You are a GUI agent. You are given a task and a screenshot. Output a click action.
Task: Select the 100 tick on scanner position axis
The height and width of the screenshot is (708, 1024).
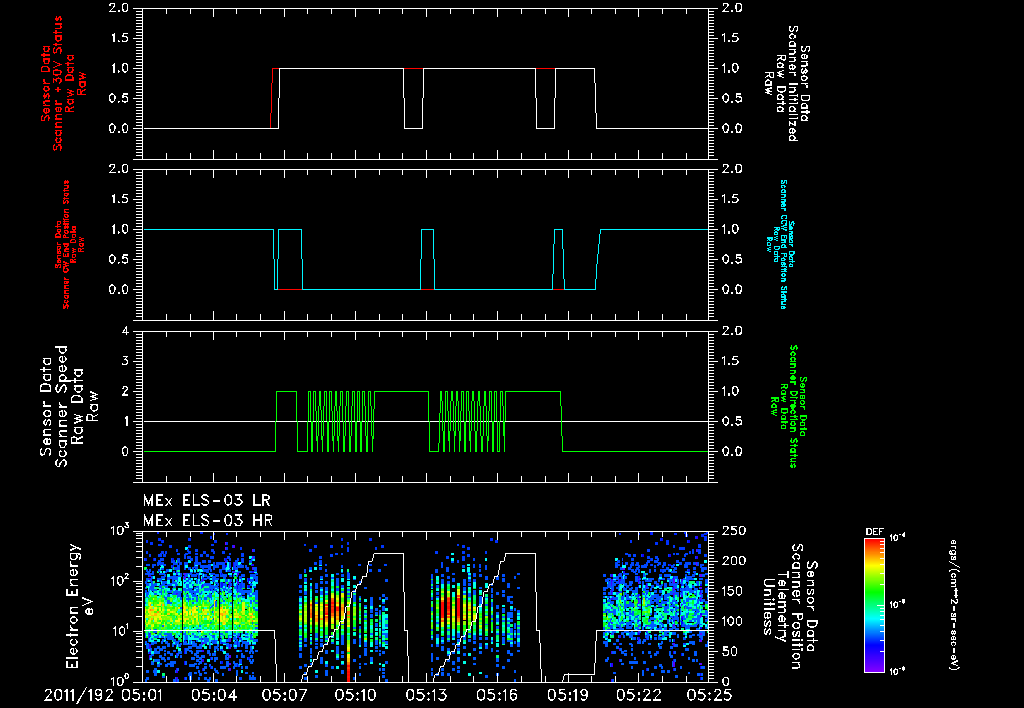731,621
